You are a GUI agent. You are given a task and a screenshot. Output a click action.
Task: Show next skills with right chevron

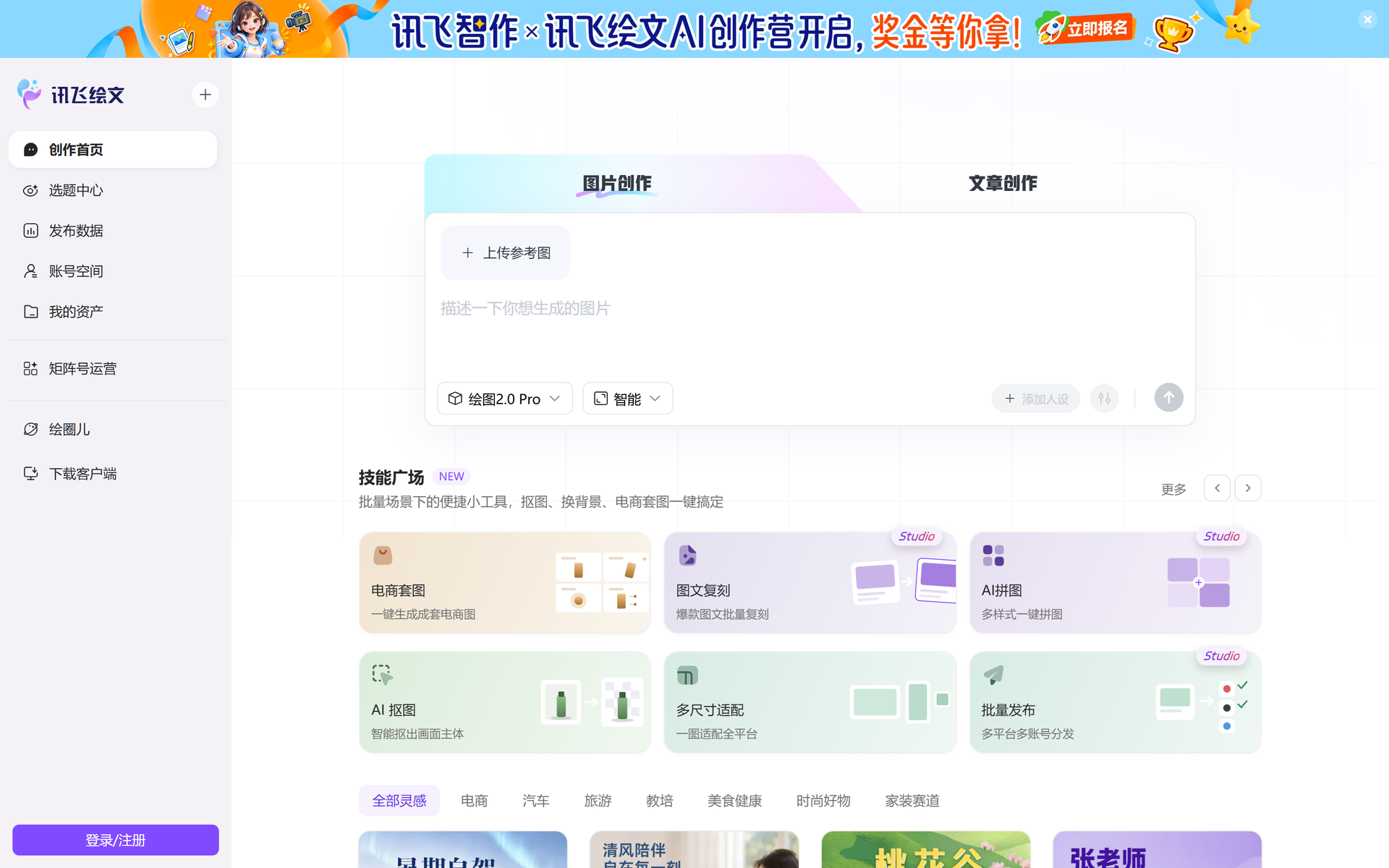pos(1248,488)
